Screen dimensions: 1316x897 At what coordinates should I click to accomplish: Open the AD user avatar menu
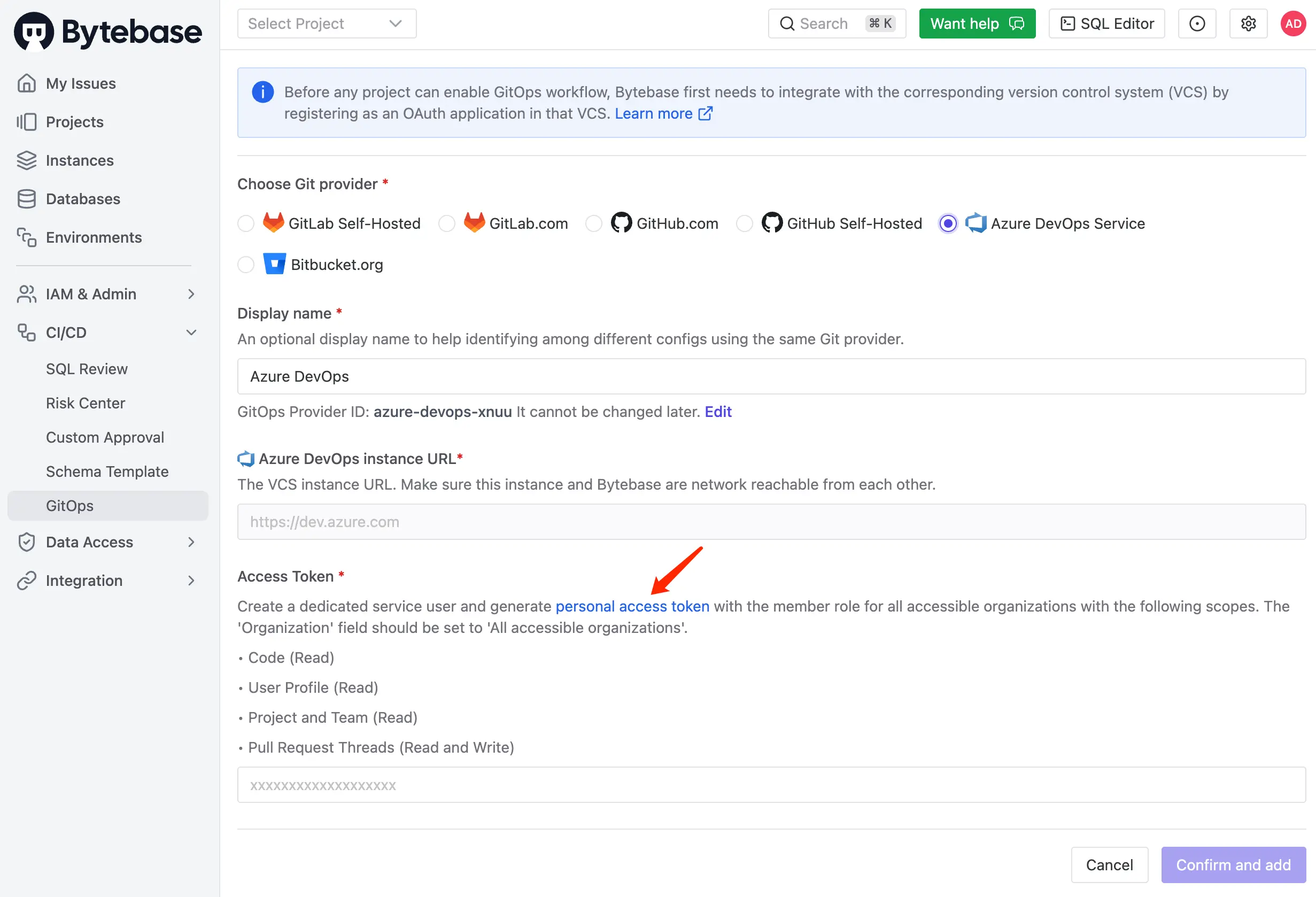click(1294, 24)
